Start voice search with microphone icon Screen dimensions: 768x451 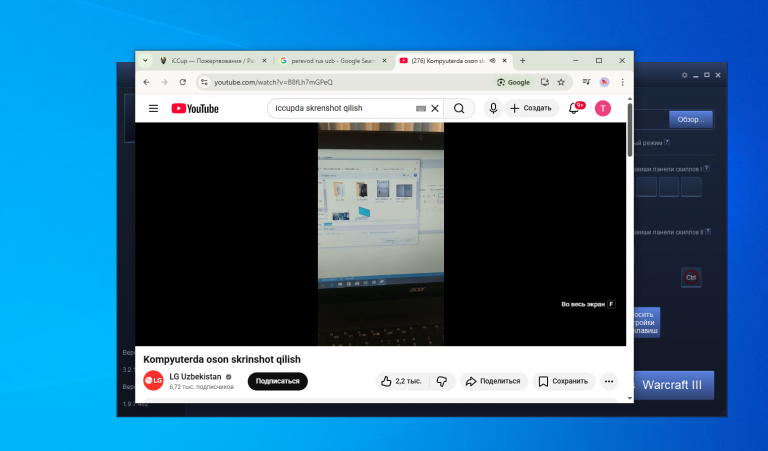493,108
